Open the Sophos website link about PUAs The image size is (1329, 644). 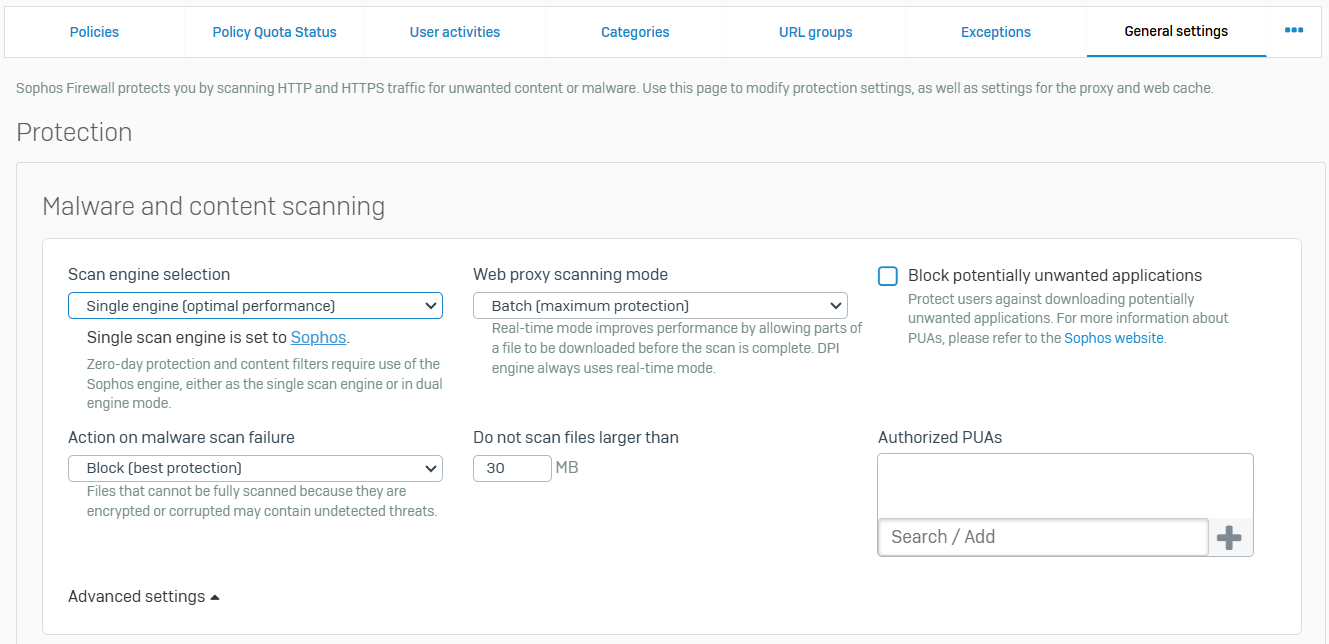[x=1113, y=338]
